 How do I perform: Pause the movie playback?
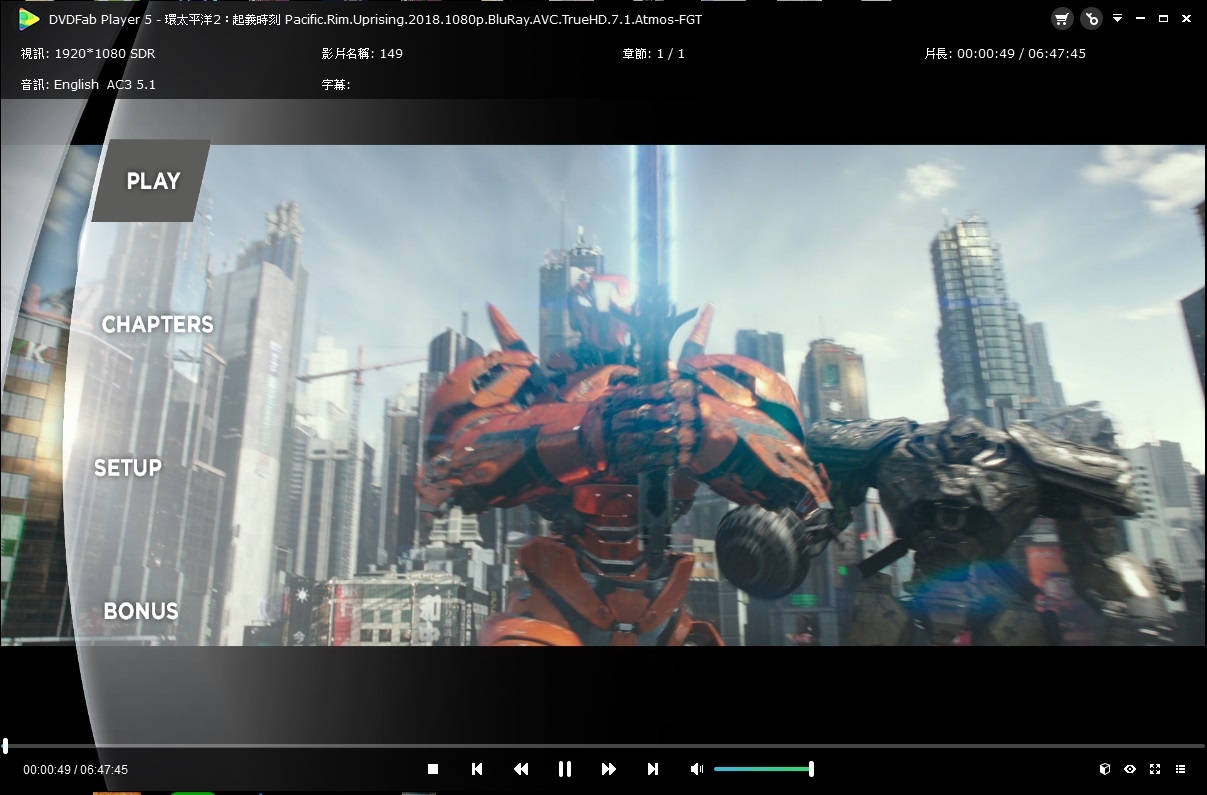click(565, 769)
